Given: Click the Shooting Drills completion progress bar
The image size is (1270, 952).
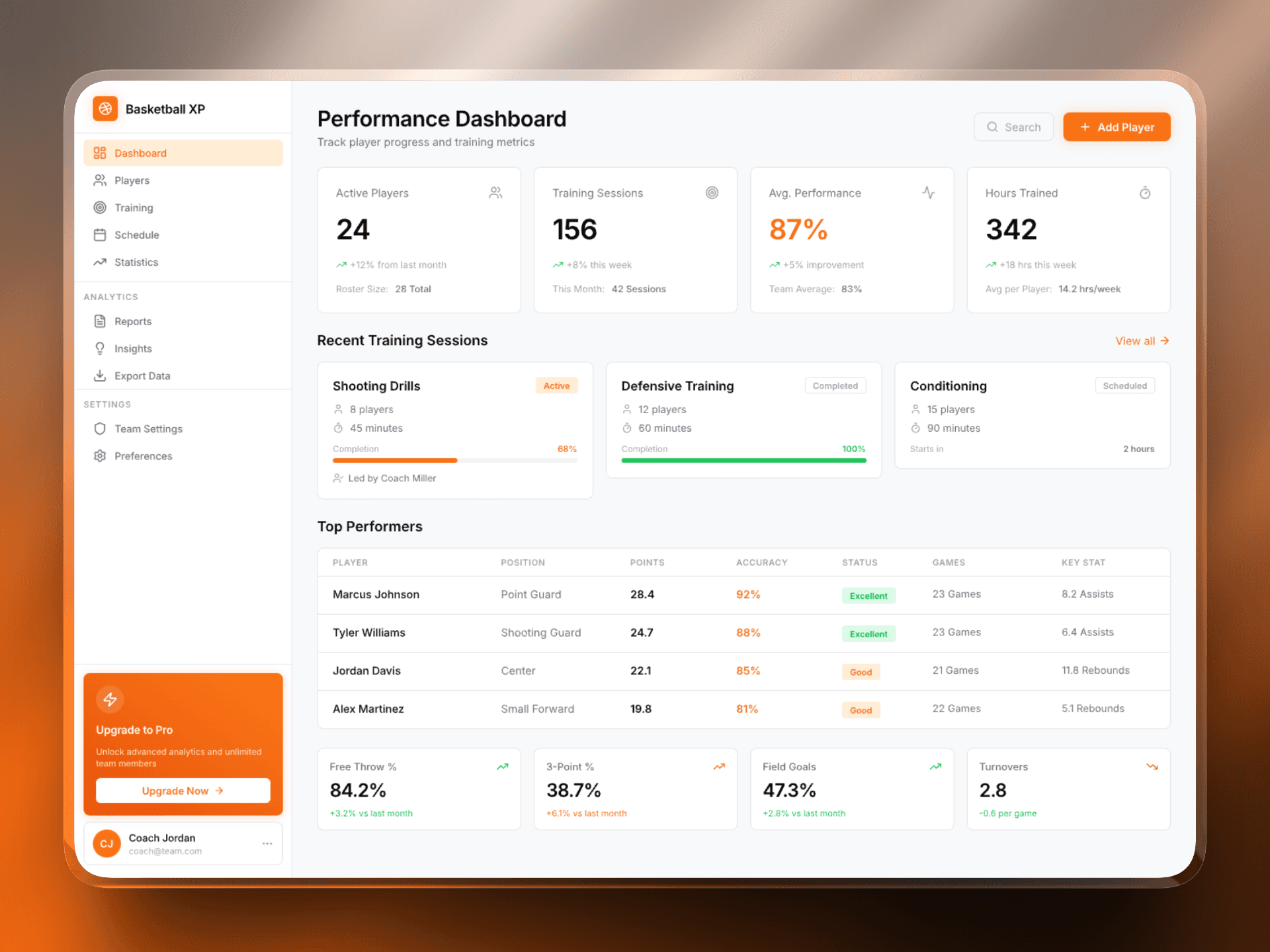Looking at the screenshot, I should 454,460.
